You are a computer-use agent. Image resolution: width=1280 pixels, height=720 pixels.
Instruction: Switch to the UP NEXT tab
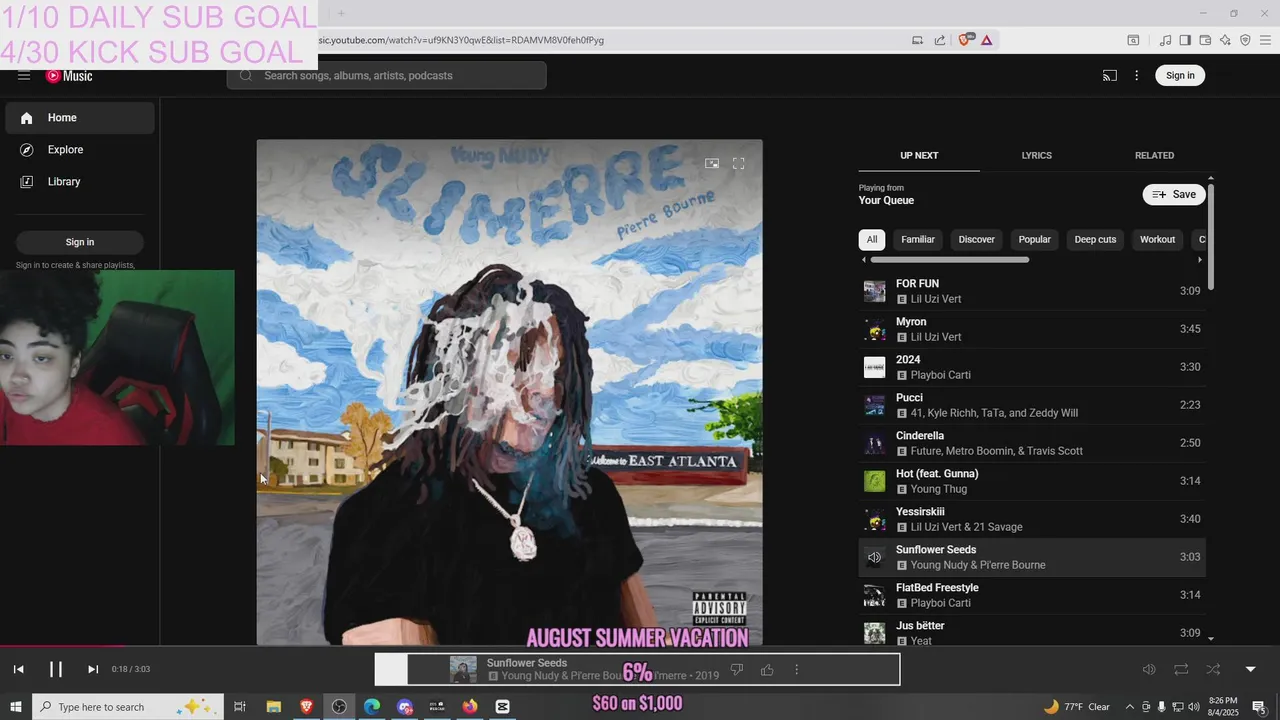pyautogui.click(x=919, y=155)
